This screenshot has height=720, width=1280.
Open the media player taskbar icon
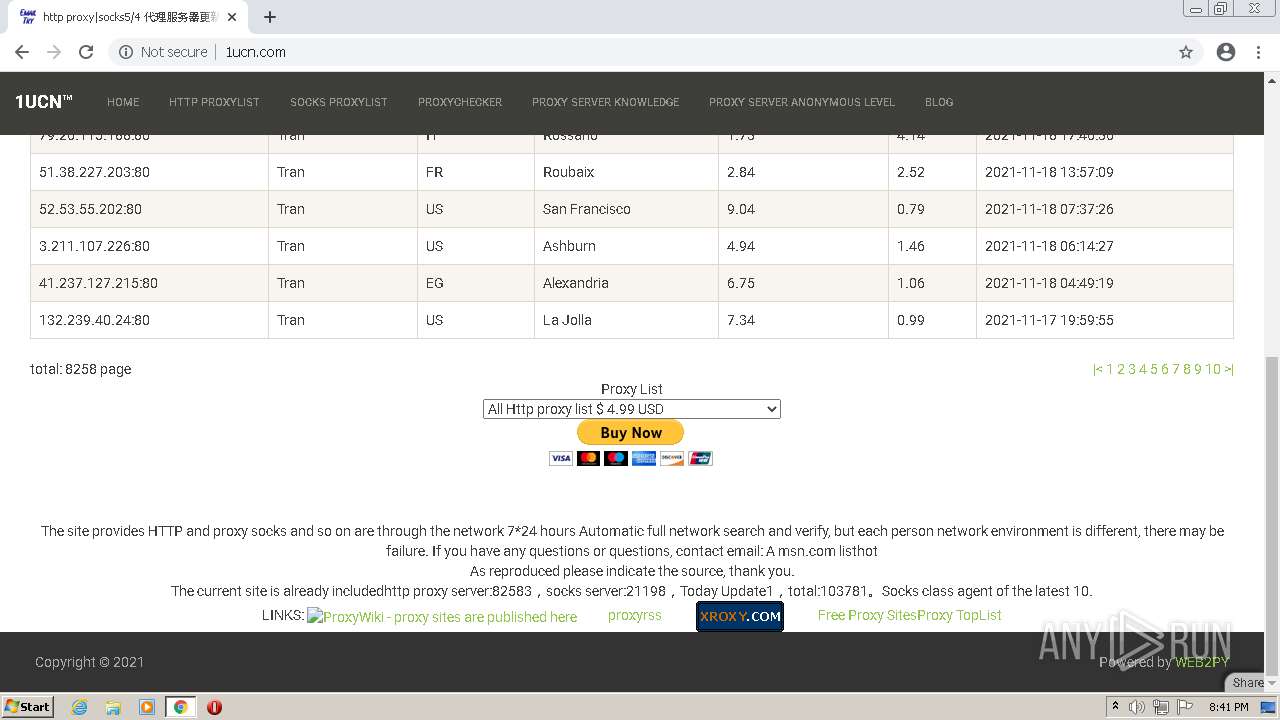147,707
